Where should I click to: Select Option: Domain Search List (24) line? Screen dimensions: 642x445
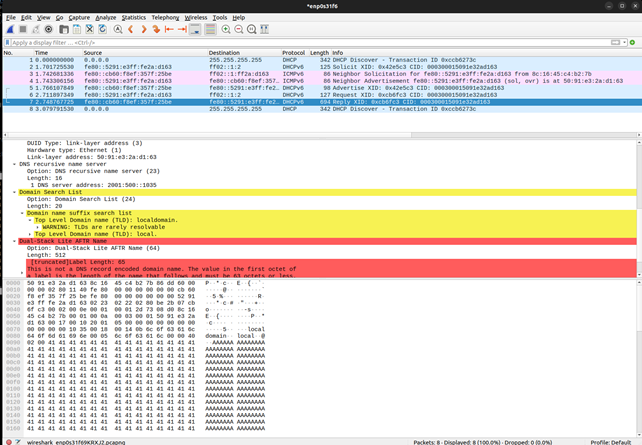pyautogui.click(x=81, y=199)
